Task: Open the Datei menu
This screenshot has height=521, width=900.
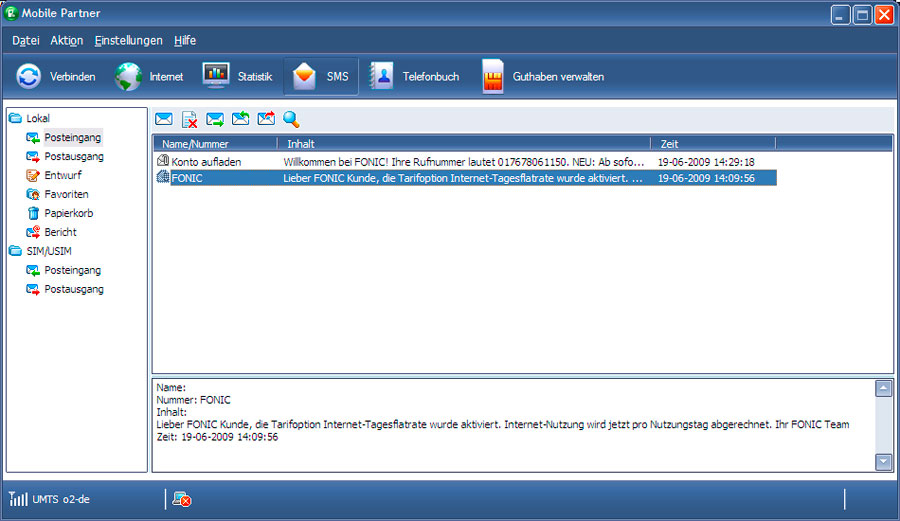Action: (x=26, y=41)
